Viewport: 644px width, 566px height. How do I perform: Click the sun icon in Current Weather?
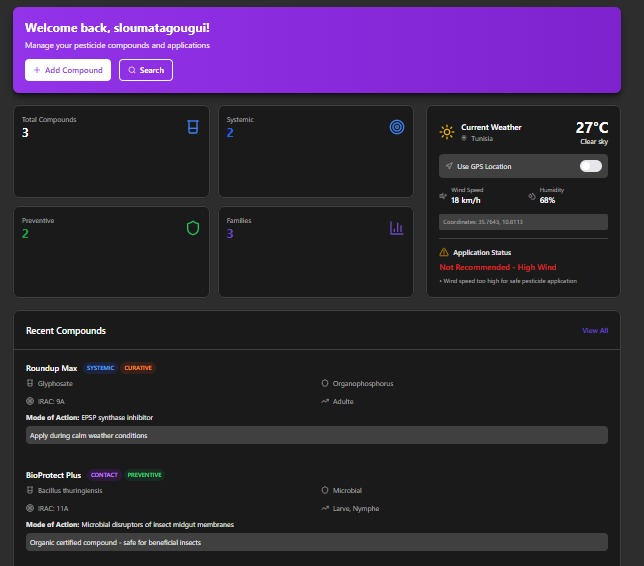447,132
